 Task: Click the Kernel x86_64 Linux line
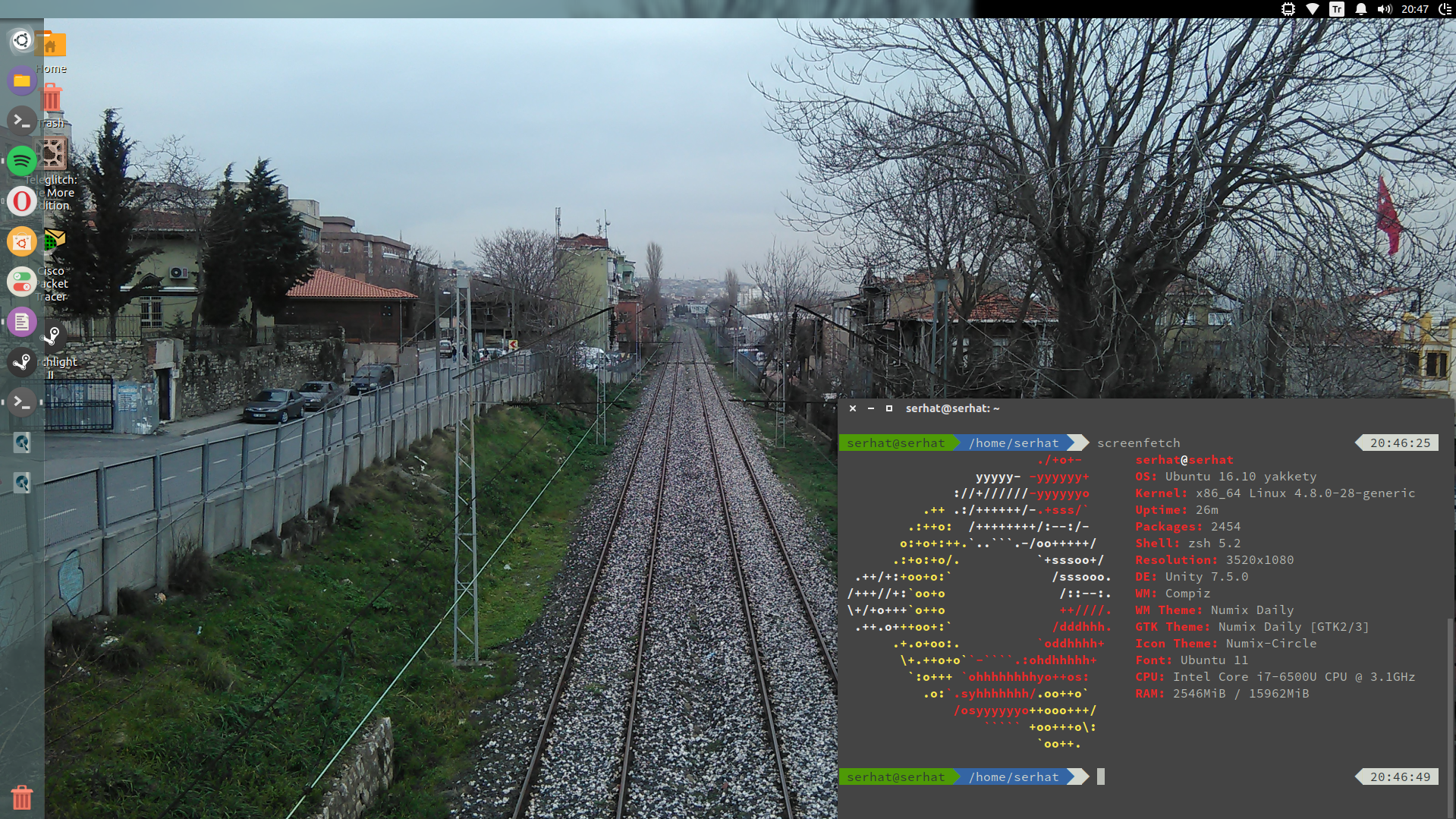(1275, 493)
